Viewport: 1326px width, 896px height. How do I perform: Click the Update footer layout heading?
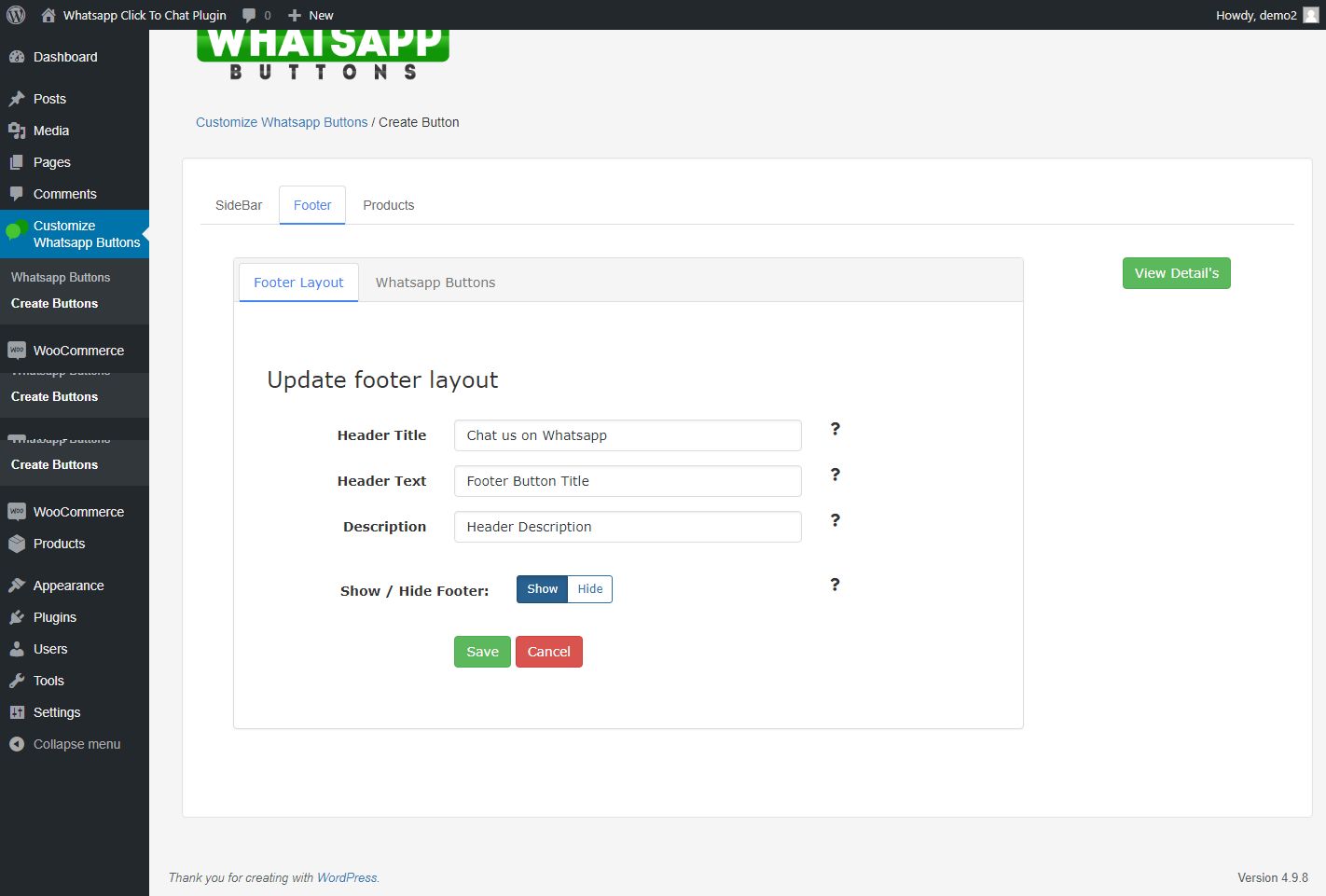pyautogui.click(x=382, y=380)
